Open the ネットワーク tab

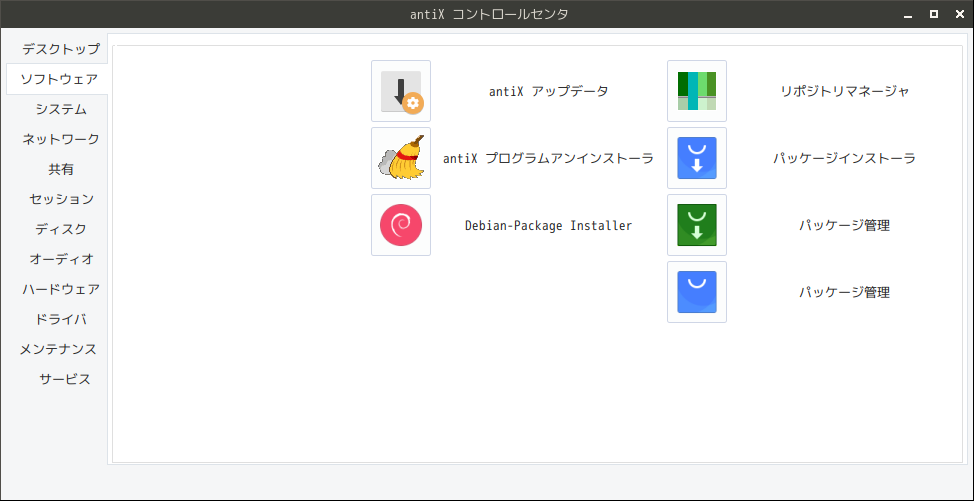coord(60,139)
